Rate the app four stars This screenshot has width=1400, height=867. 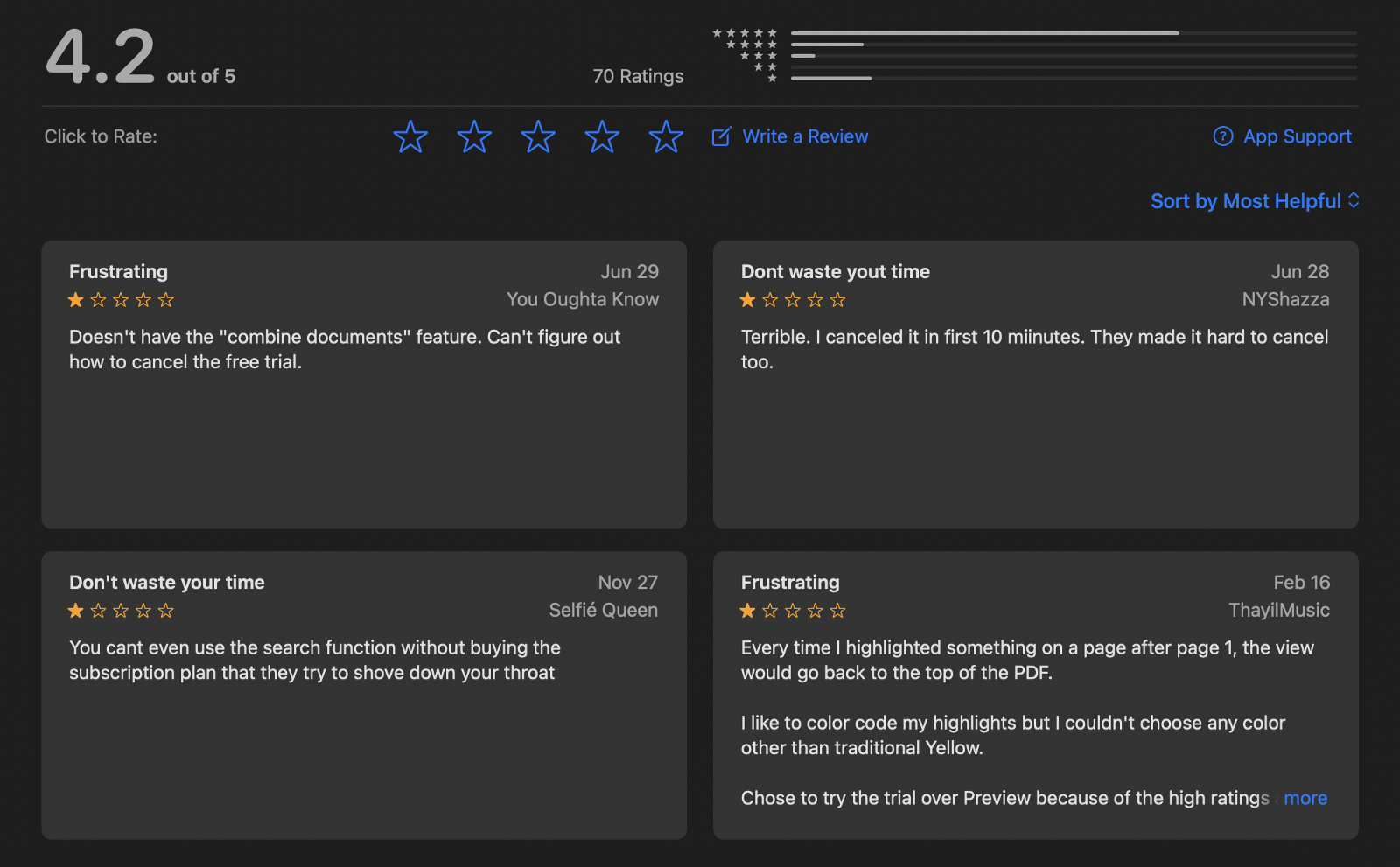(602, 136)
